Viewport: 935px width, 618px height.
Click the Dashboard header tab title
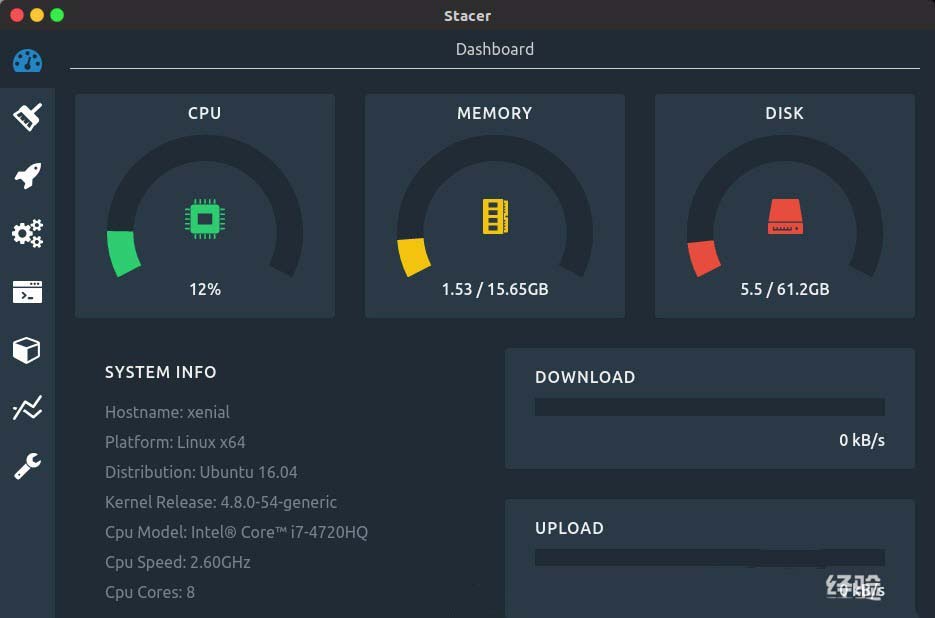pos(494,49)
